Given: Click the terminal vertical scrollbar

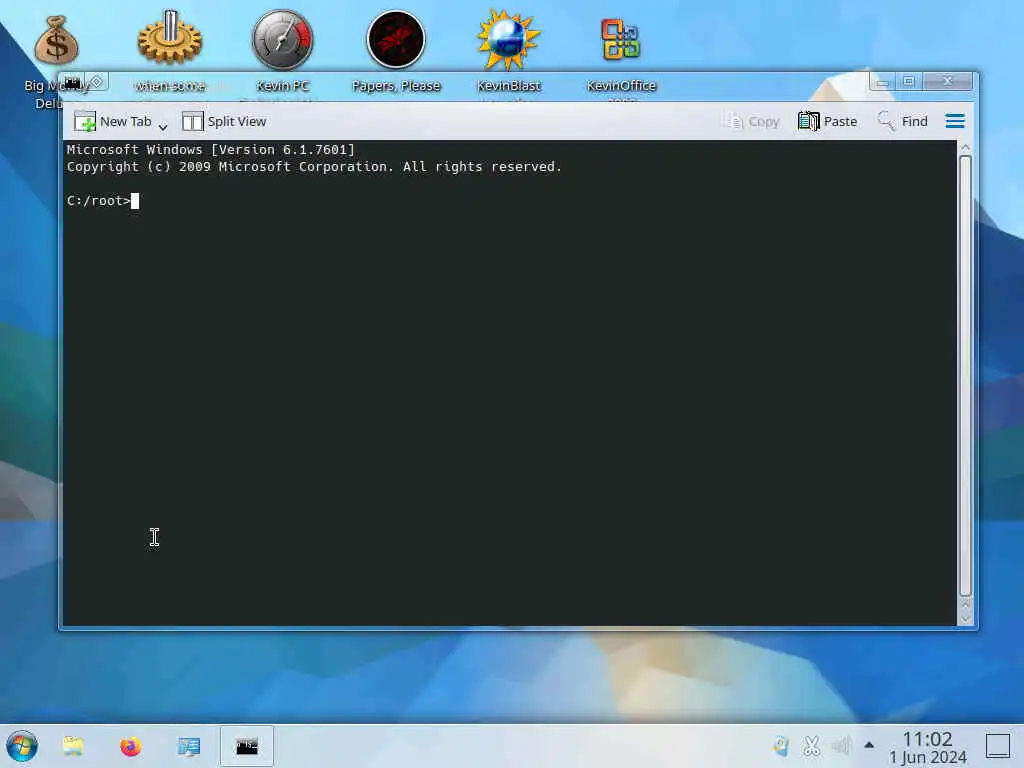Looking at the screenshot, I should tap(965, 375).
